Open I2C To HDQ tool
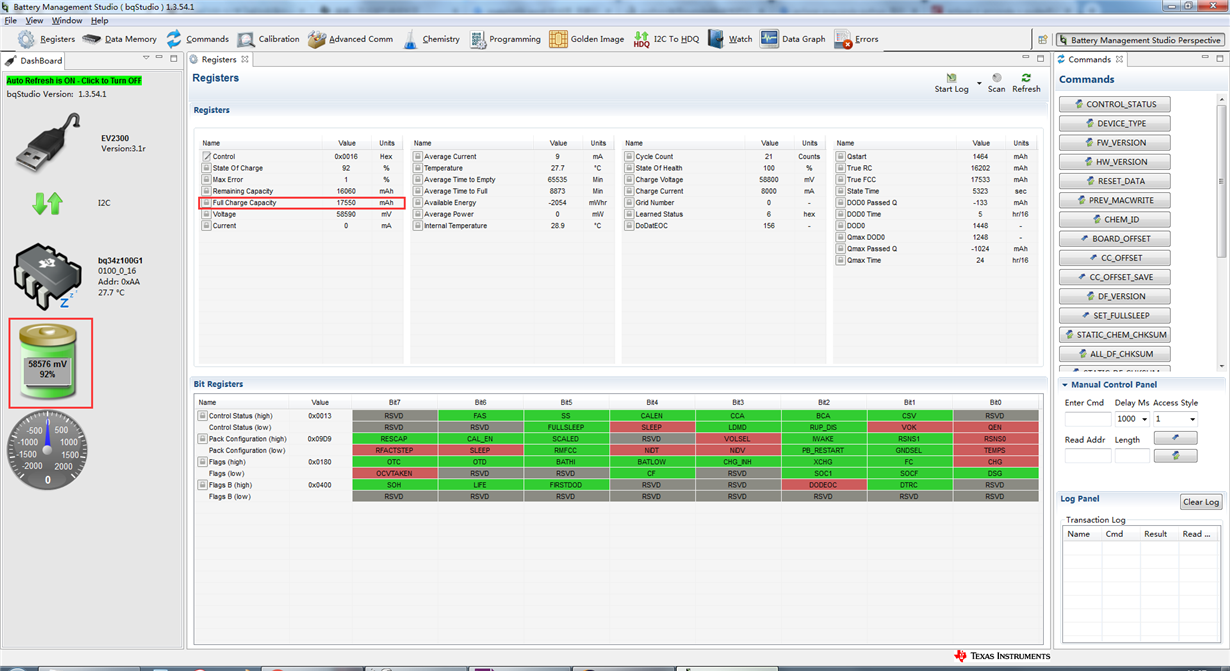Viewport: 1230px width, 671px height. click(x=666, y=39)
